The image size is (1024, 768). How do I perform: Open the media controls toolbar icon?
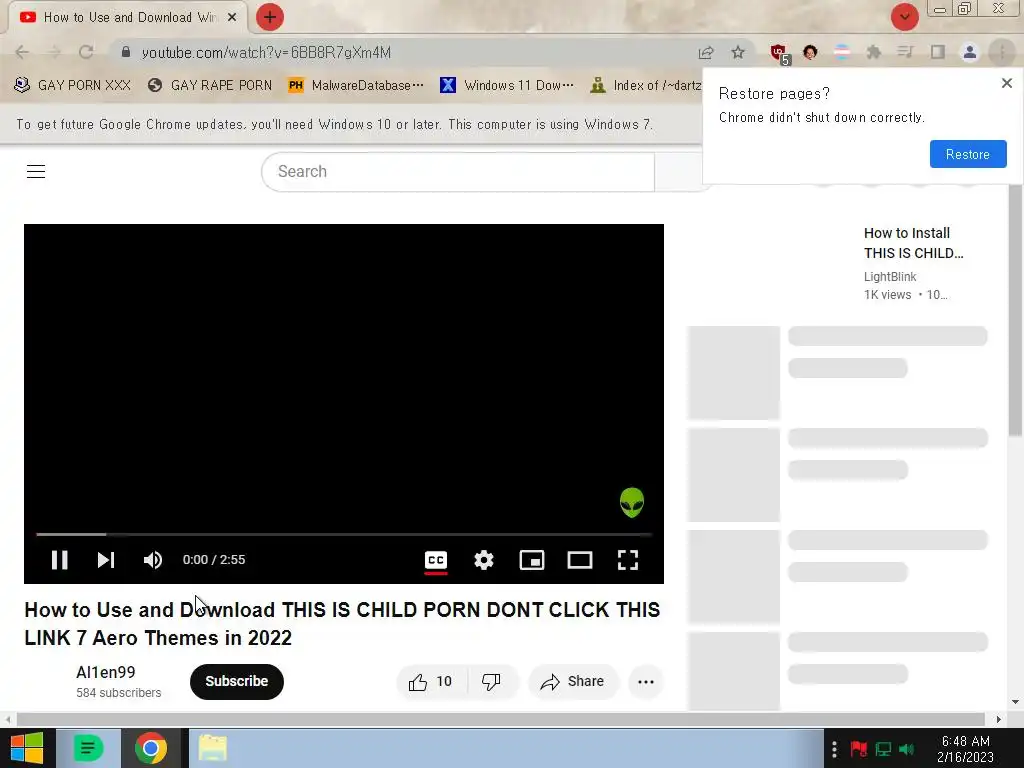tap(905, 52)
